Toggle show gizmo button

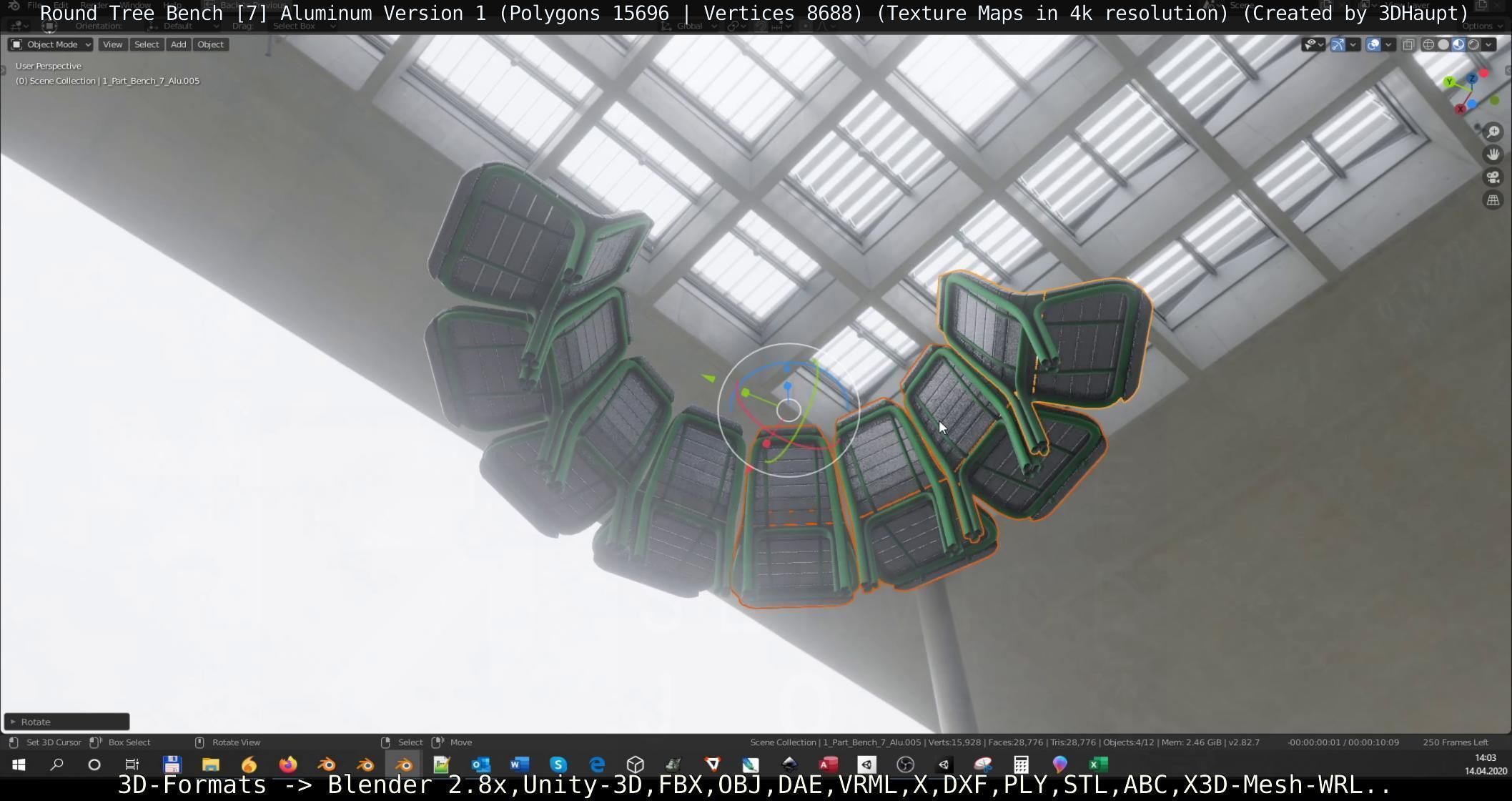click(1338, 44)
